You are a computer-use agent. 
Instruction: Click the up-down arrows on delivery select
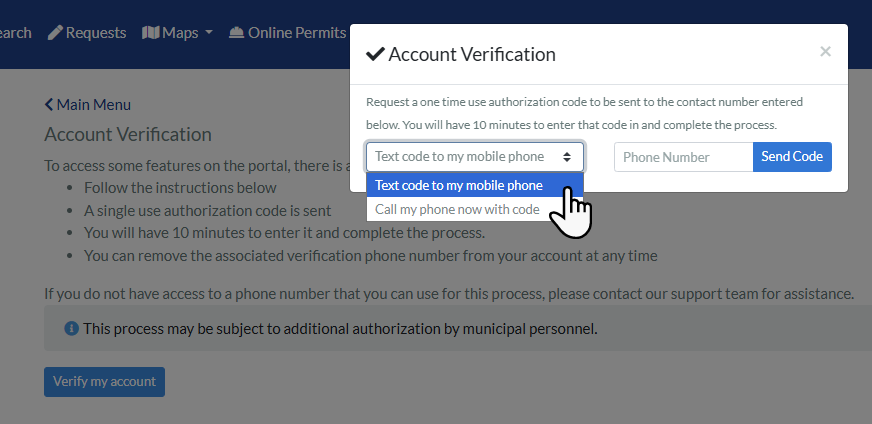(x=567, y=157)
